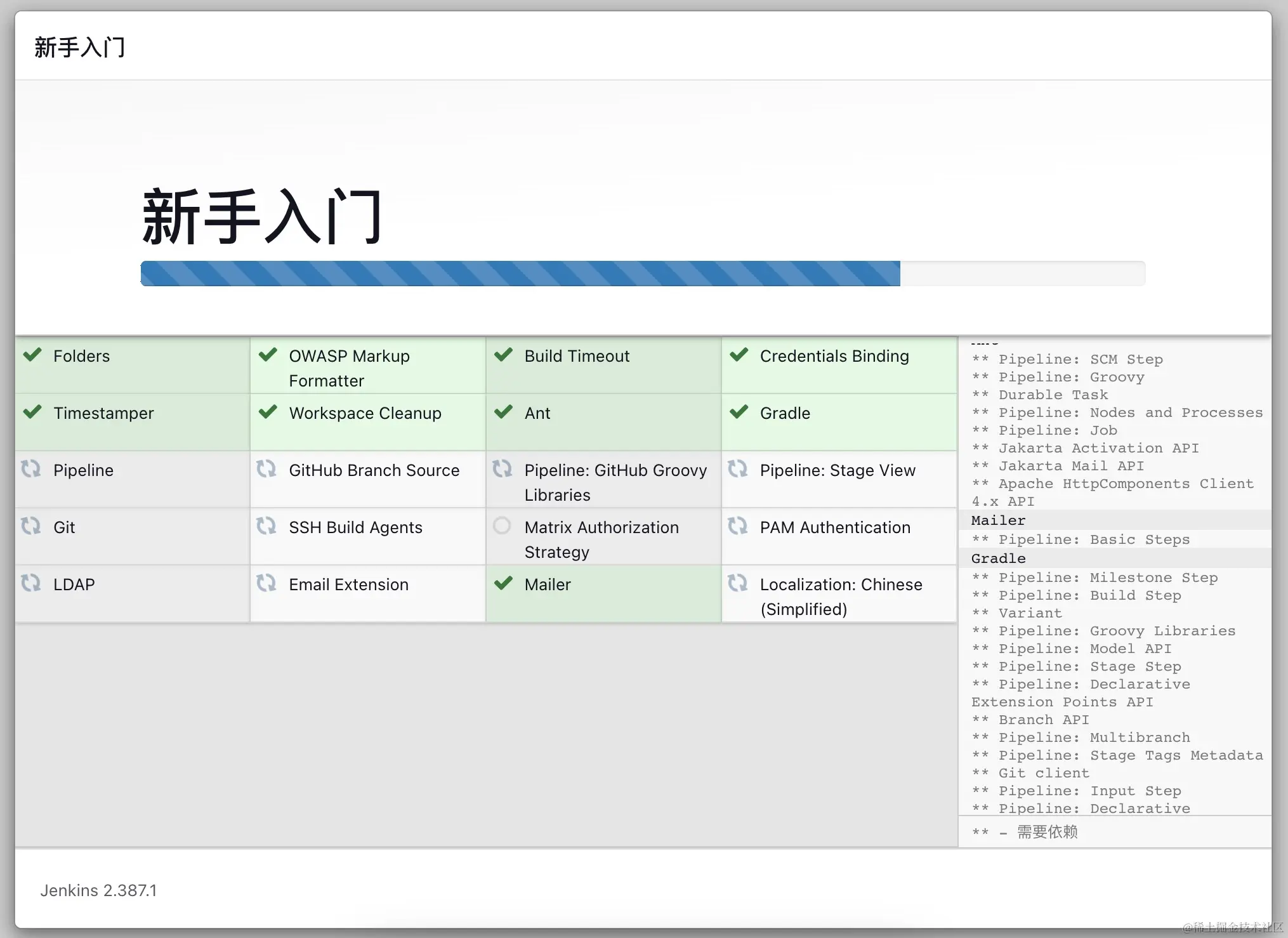Click the Localization: Chinese (Simplified) label
This screenshot has height=938, width=1288.
841,597
